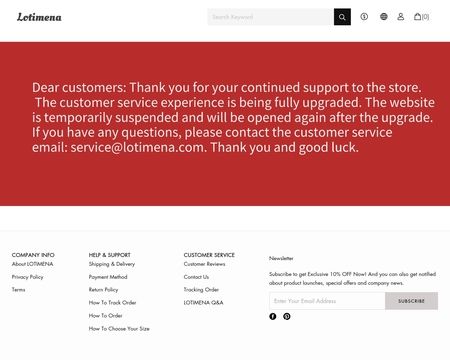The height and width of the screenshot is (360, 450).
Task: Click the newsletter email address field
Action: point(327,301)
